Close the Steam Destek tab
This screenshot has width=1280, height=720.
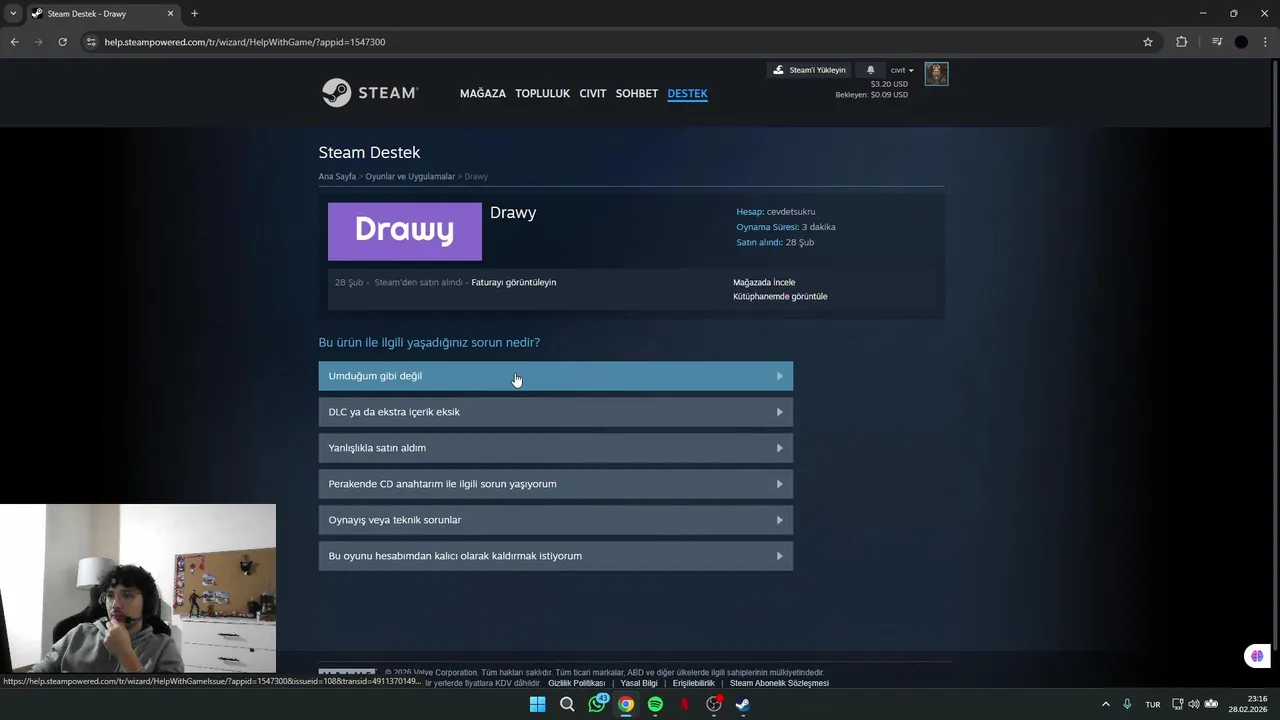click(x=170, y=14)
